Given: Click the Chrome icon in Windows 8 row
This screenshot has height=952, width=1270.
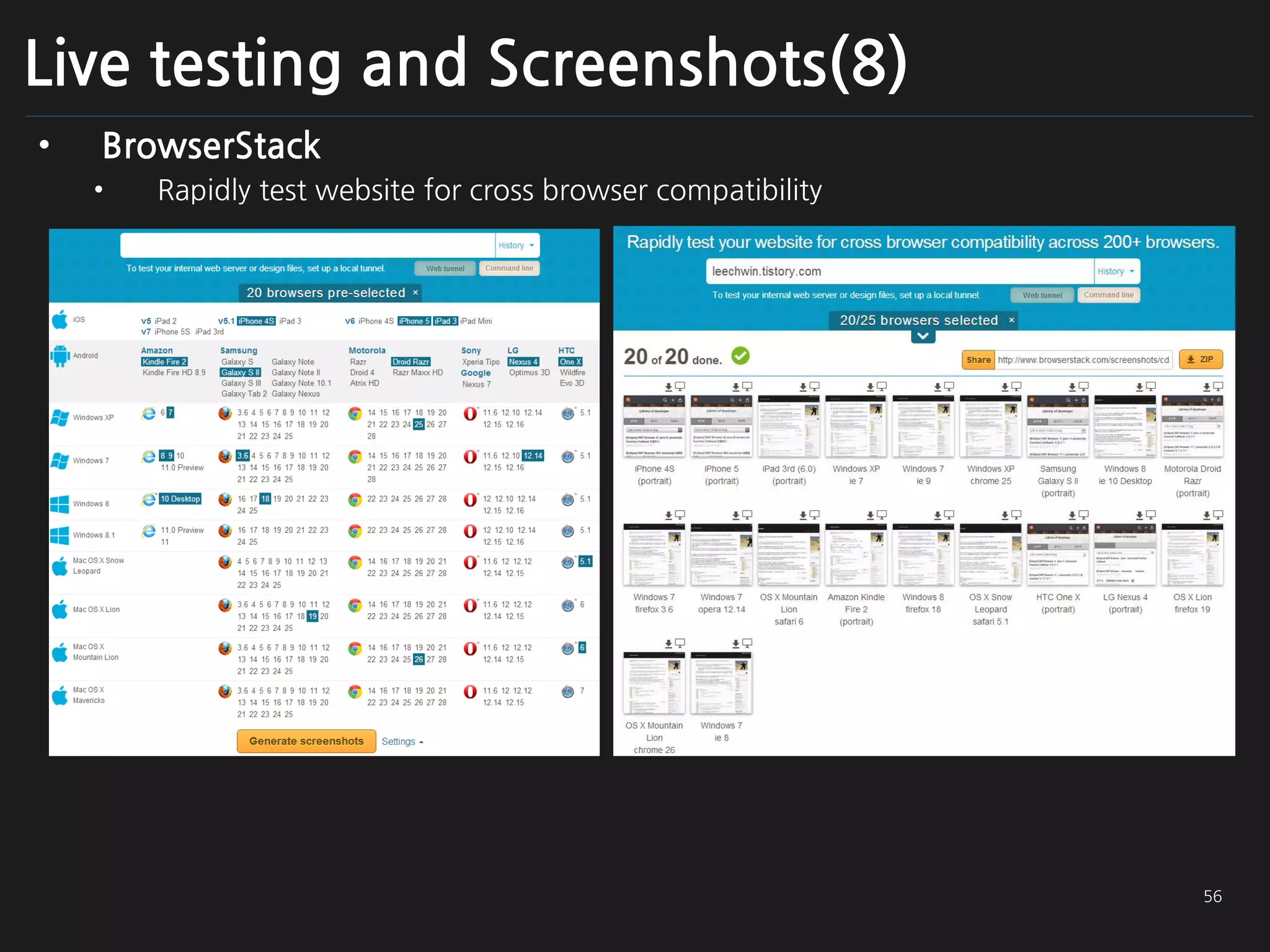Looking at the screenshot, I should (x=355, y=500).
